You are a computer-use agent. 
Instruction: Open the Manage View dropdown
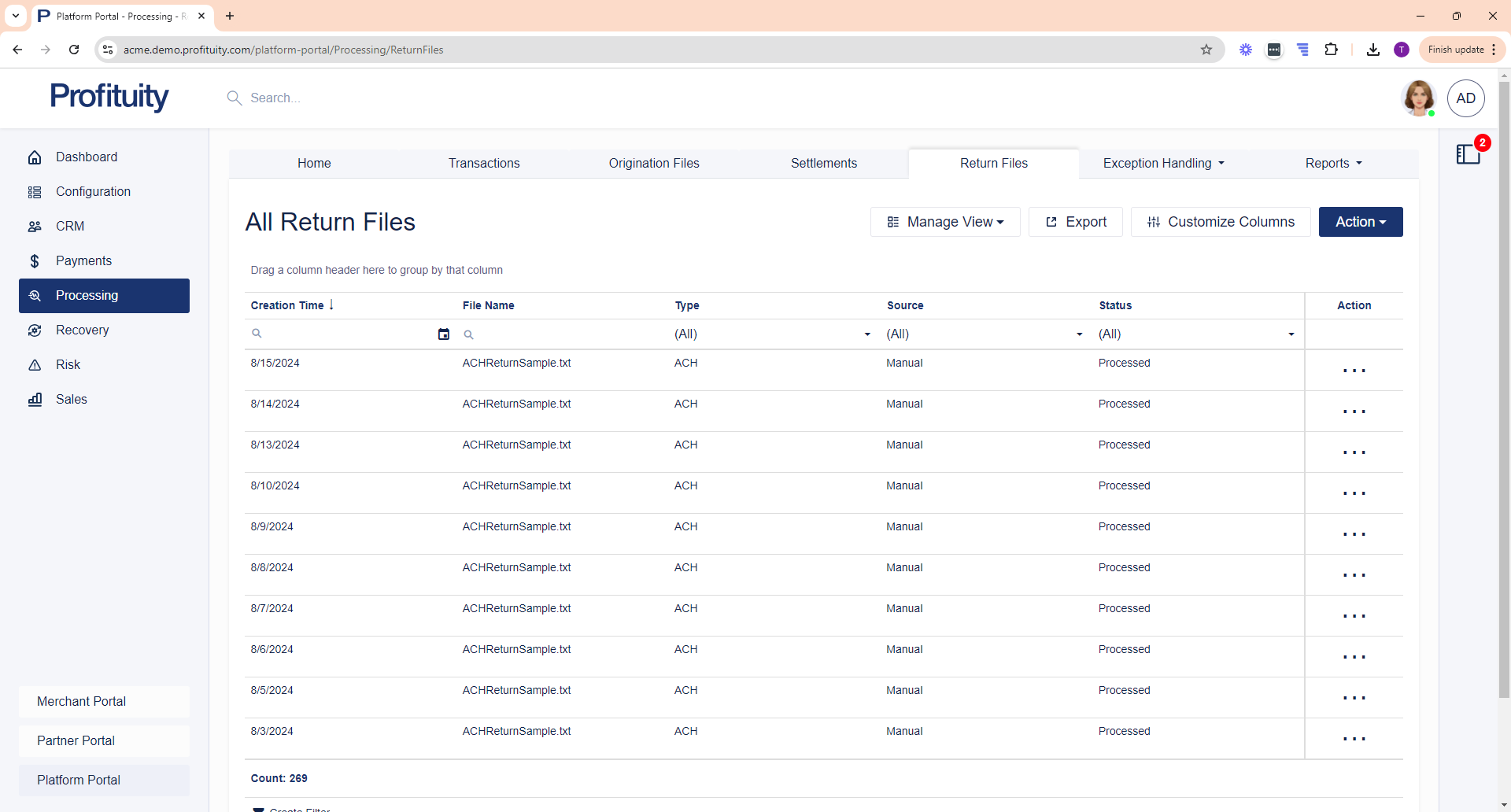(945, 222)
